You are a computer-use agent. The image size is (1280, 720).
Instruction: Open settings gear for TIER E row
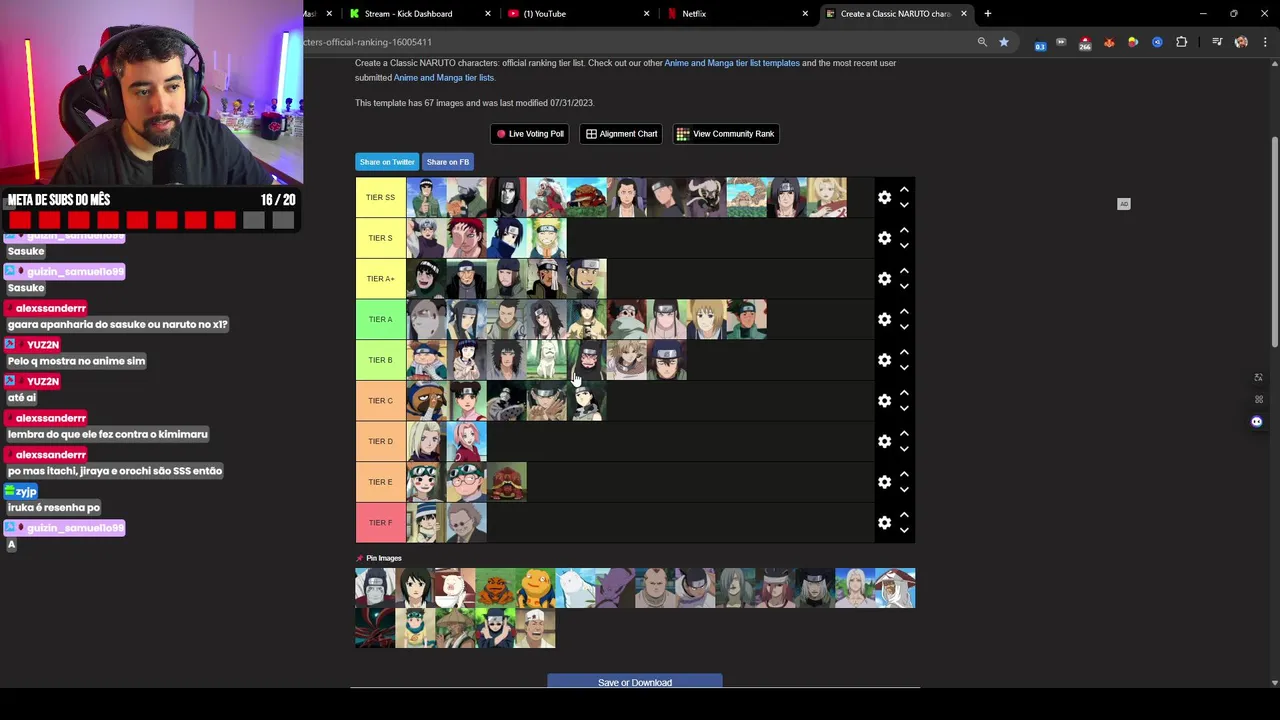click(884, 482)
